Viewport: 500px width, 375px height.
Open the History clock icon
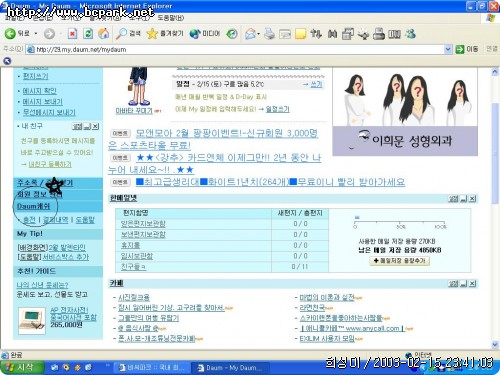point(232,33)
